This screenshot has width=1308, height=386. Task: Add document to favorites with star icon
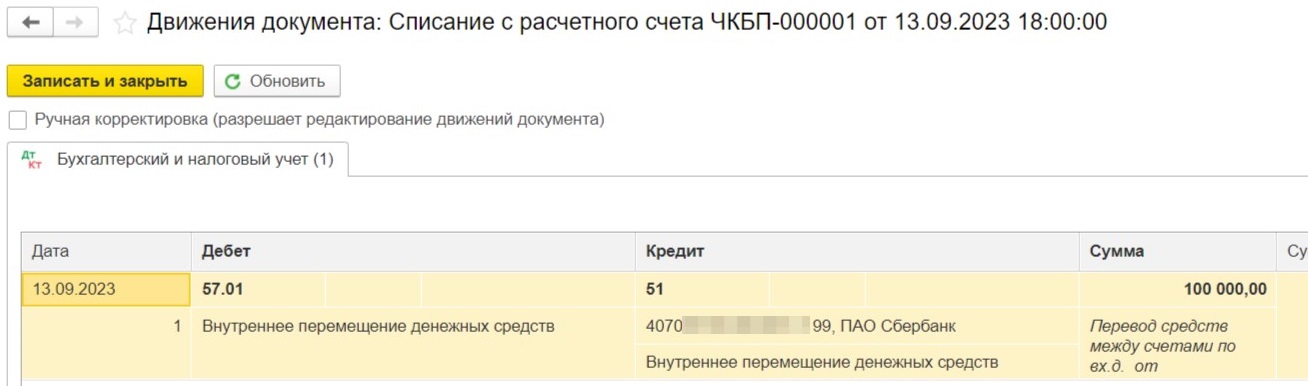click(124, 22)
